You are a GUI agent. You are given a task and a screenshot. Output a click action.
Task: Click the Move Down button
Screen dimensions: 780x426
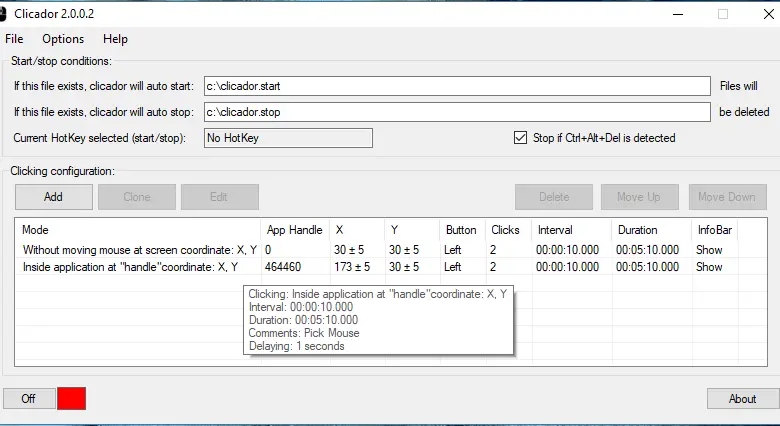[x=727, y=197]
